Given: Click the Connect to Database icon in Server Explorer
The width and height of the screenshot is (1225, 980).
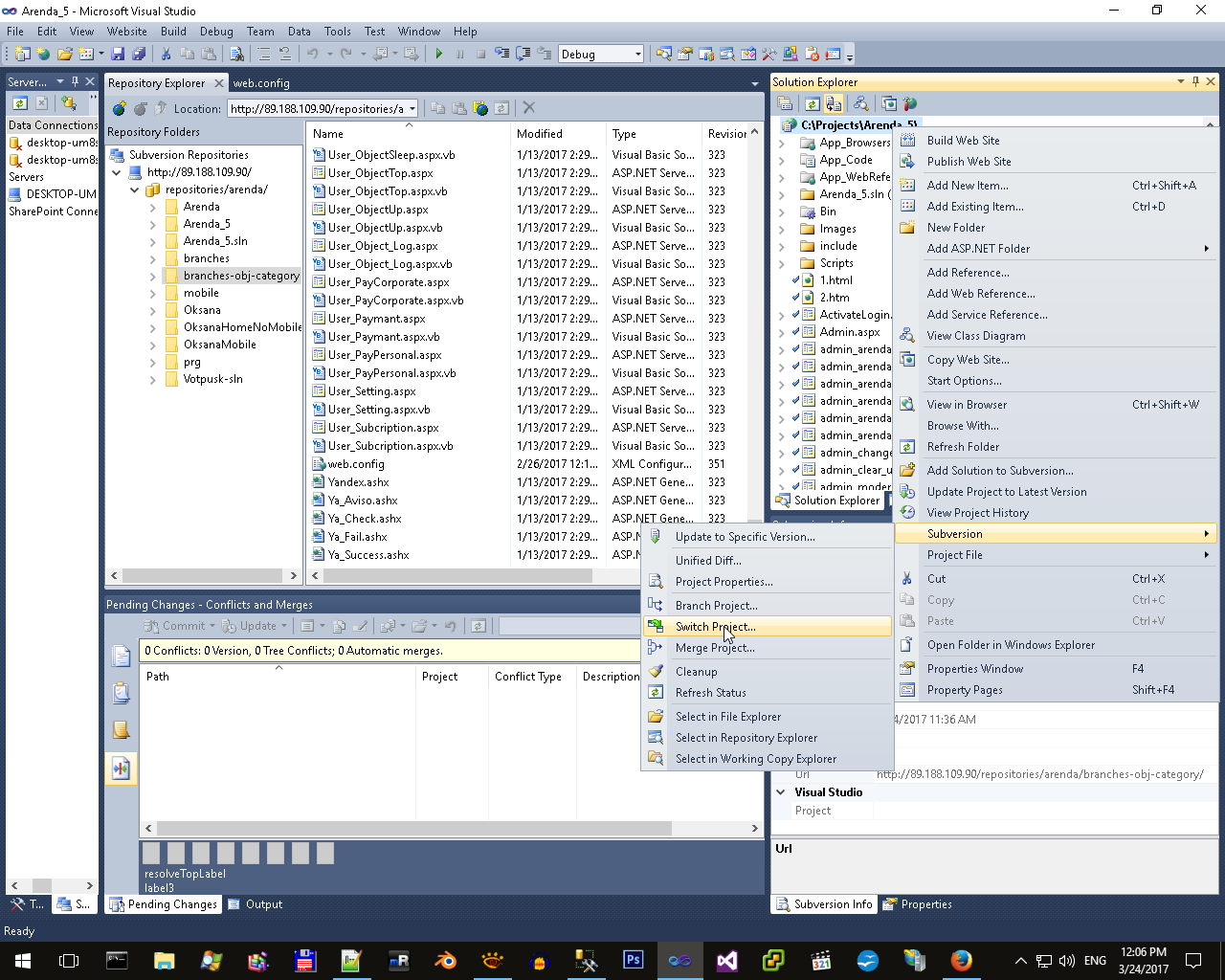Looking at the screenshot, I should (x=68, y=102).
